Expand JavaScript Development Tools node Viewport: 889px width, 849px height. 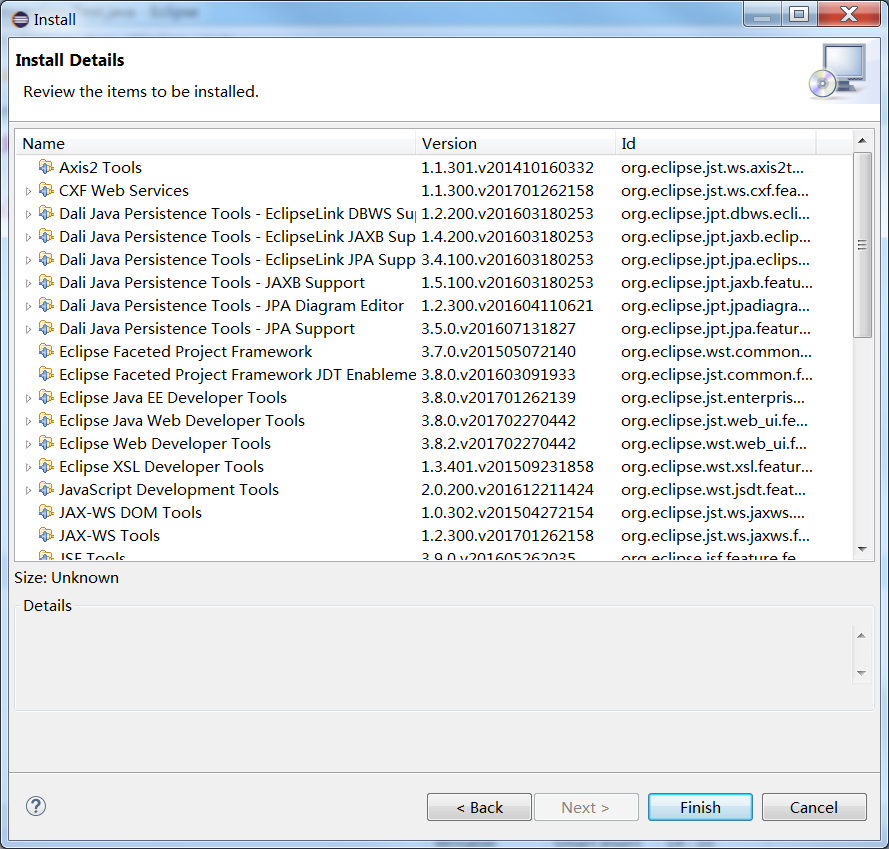coord(28,491)
